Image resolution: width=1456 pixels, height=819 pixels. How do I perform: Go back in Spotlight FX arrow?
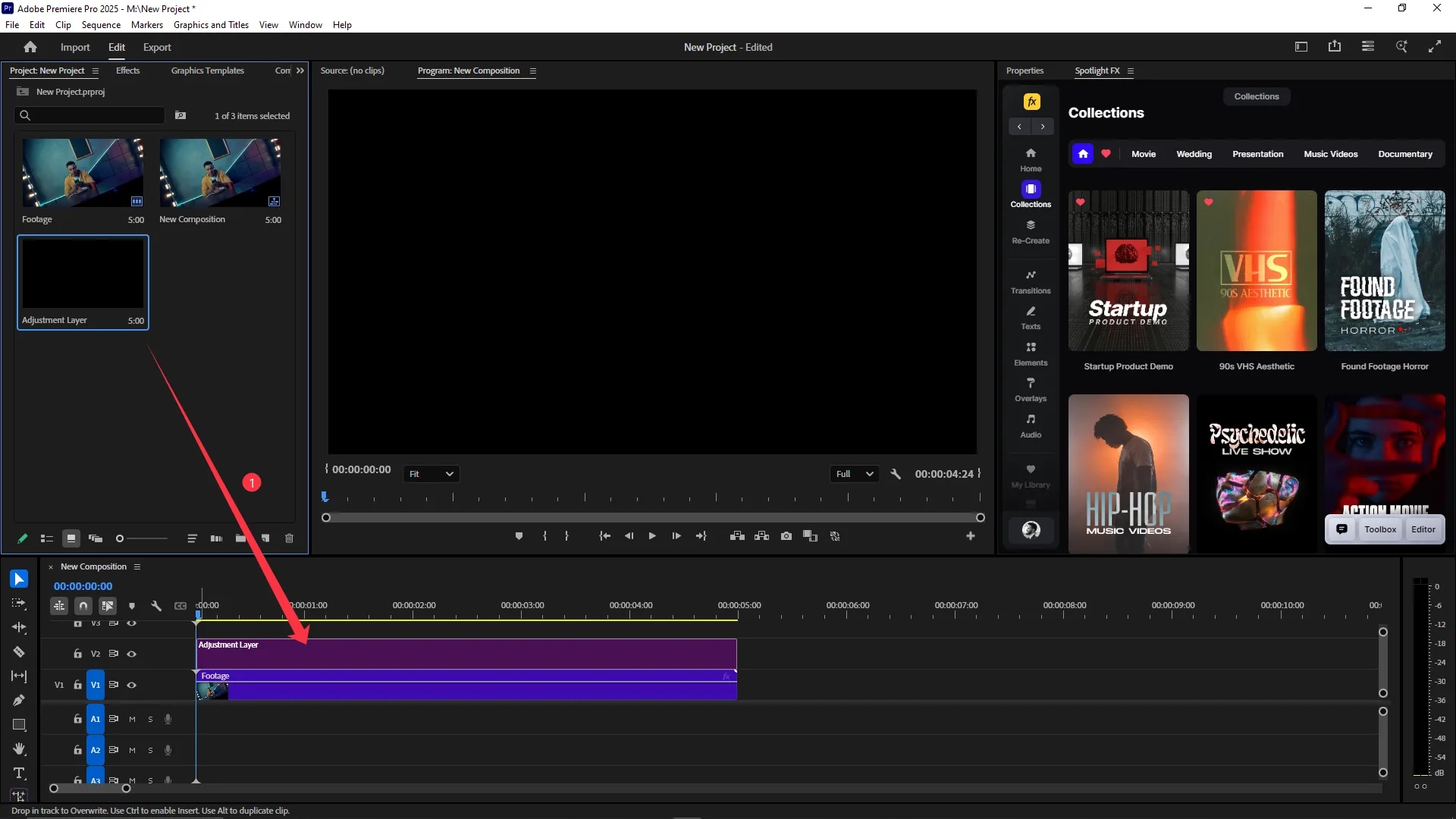pyautogui.click(x=1019, y=127)
